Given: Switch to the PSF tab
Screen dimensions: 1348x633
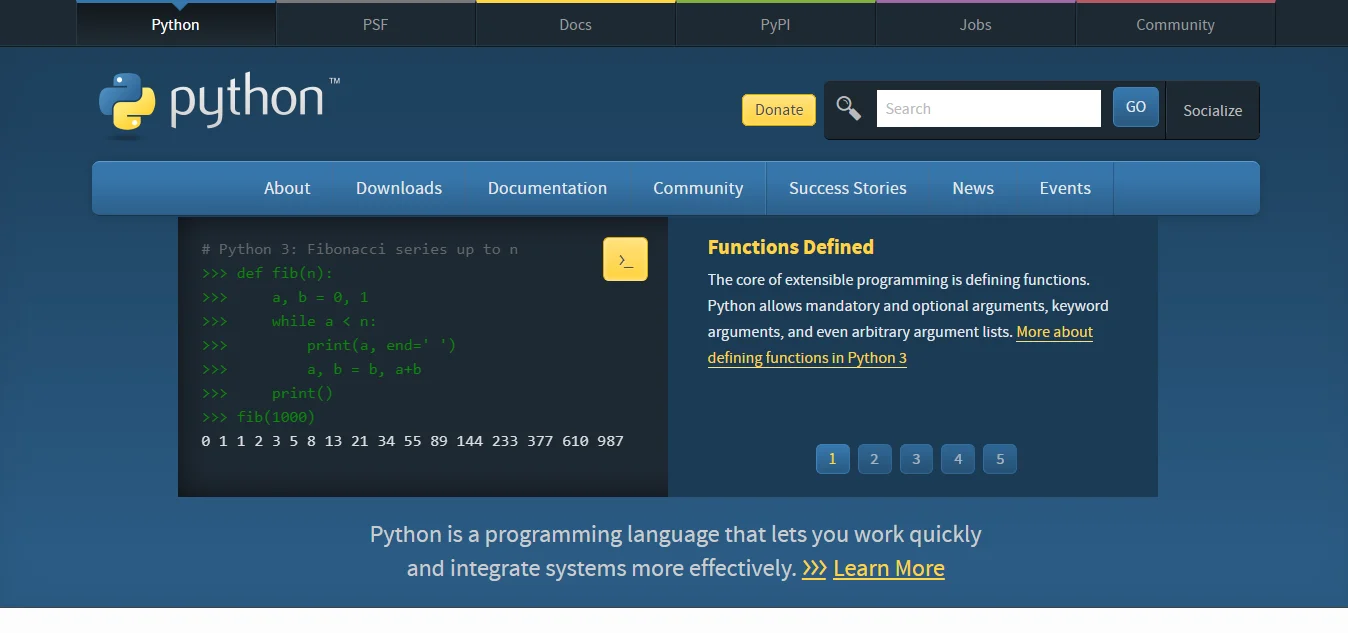Looking at the screenshot, I should point(375,24).
